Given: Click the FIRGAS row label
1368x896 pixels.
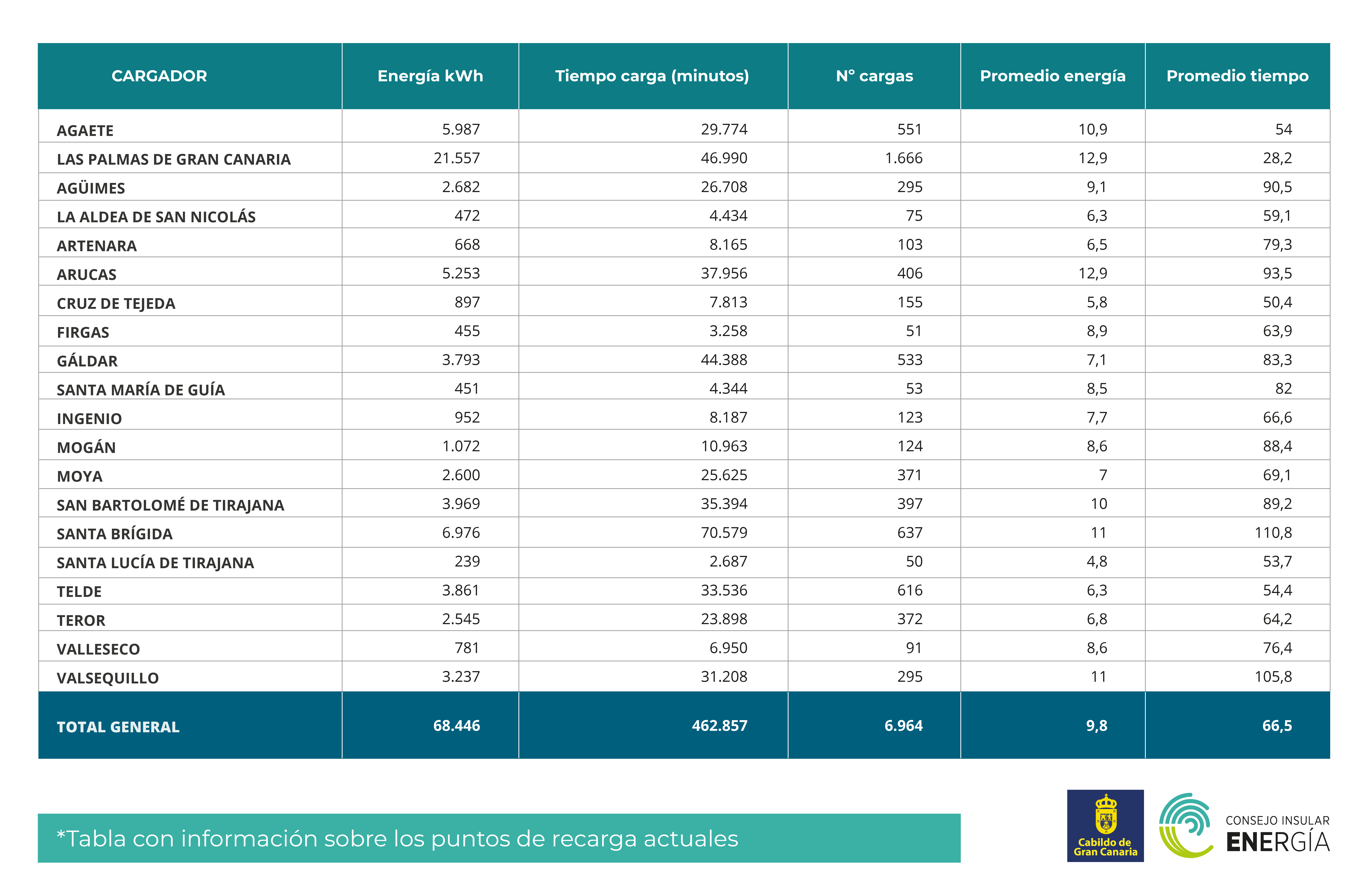Looking at the screenshot, I should (x=83, y=332).
